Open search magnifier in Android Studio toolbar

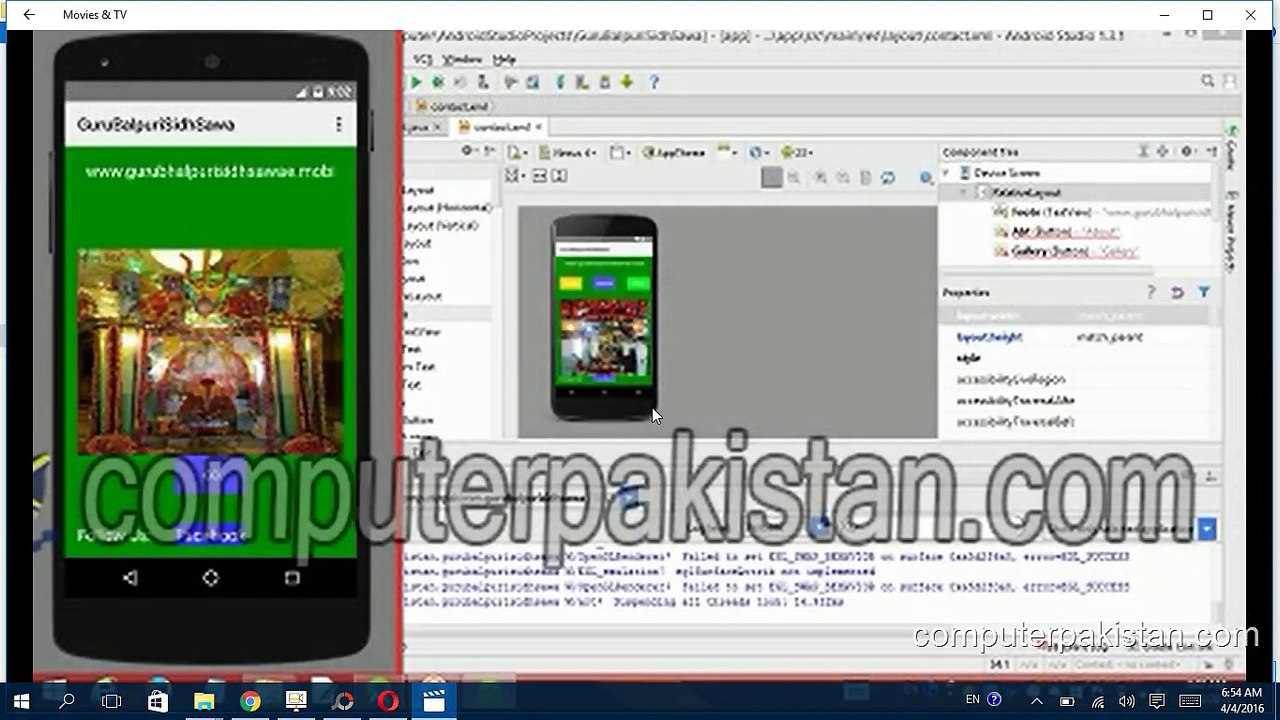[1208, 81]
